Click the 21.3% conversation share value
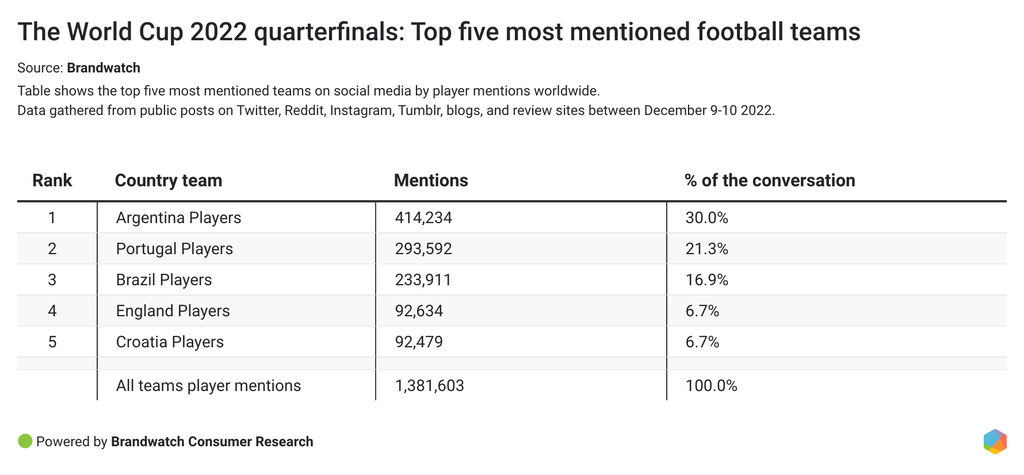 (x=705, y=249)
